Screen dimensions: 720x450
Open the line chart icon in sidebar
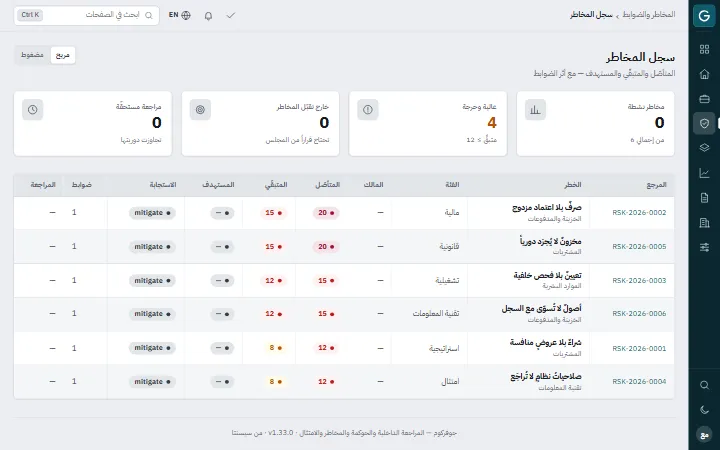(x=704, y=173)
